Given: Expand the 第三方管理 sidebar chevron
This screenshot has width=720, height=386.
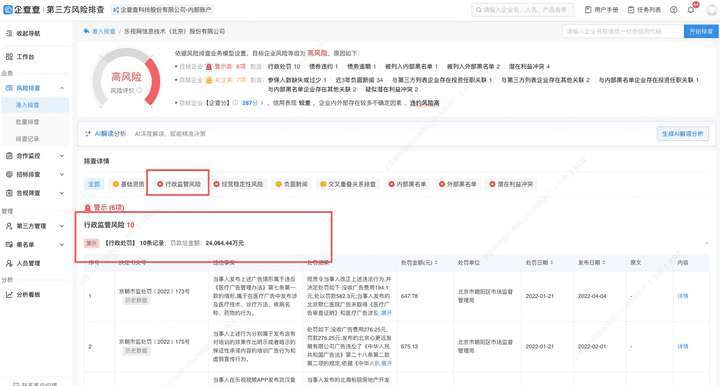Looking at the screenshot, I should (x=62, y=226).
